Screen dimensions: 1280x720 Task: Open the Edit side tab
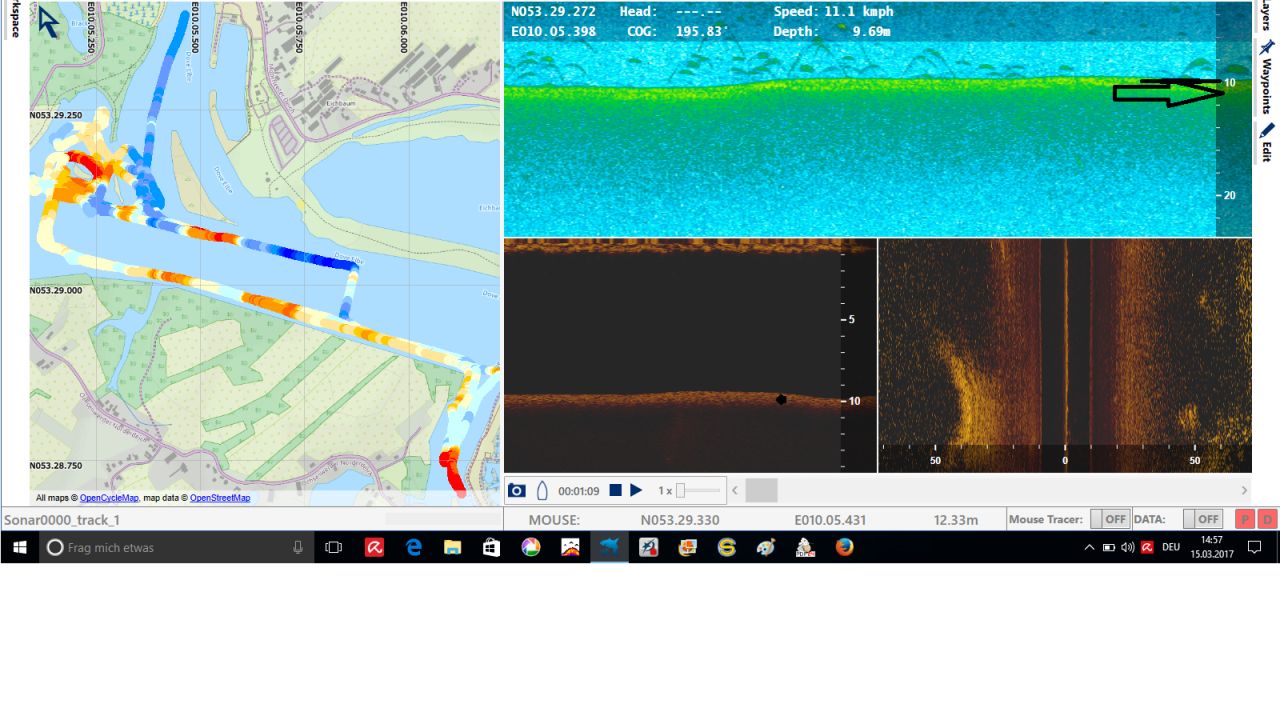(1266, 143)
